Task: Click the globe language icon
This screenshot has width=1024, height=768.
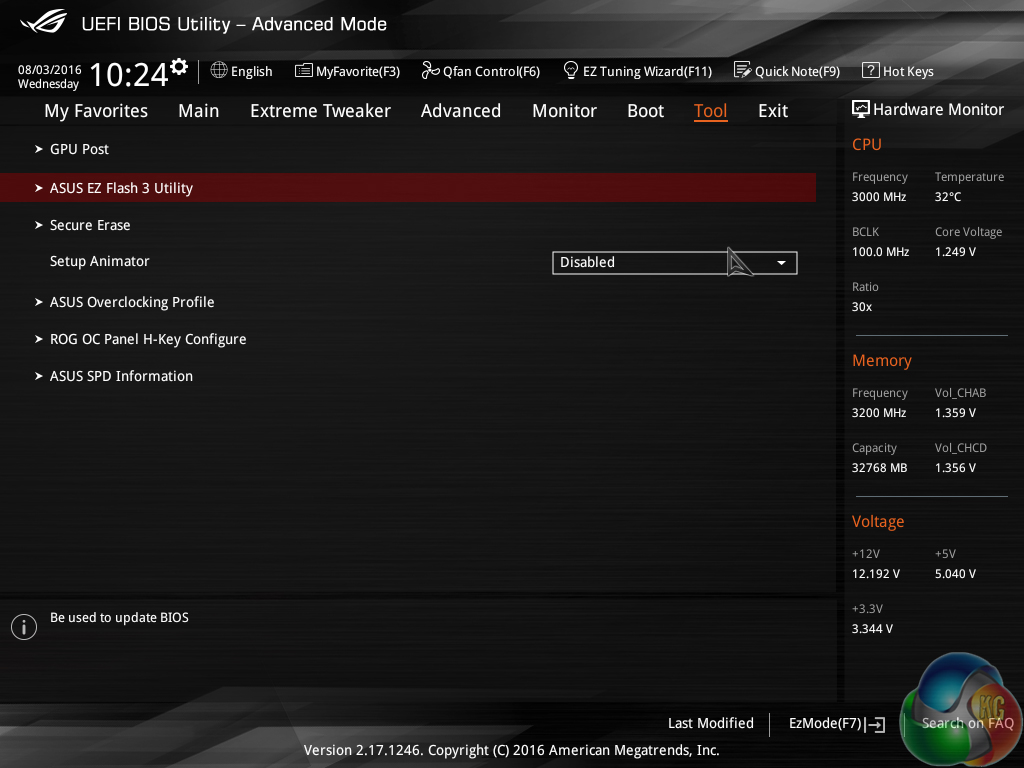Action: point(219,70)
